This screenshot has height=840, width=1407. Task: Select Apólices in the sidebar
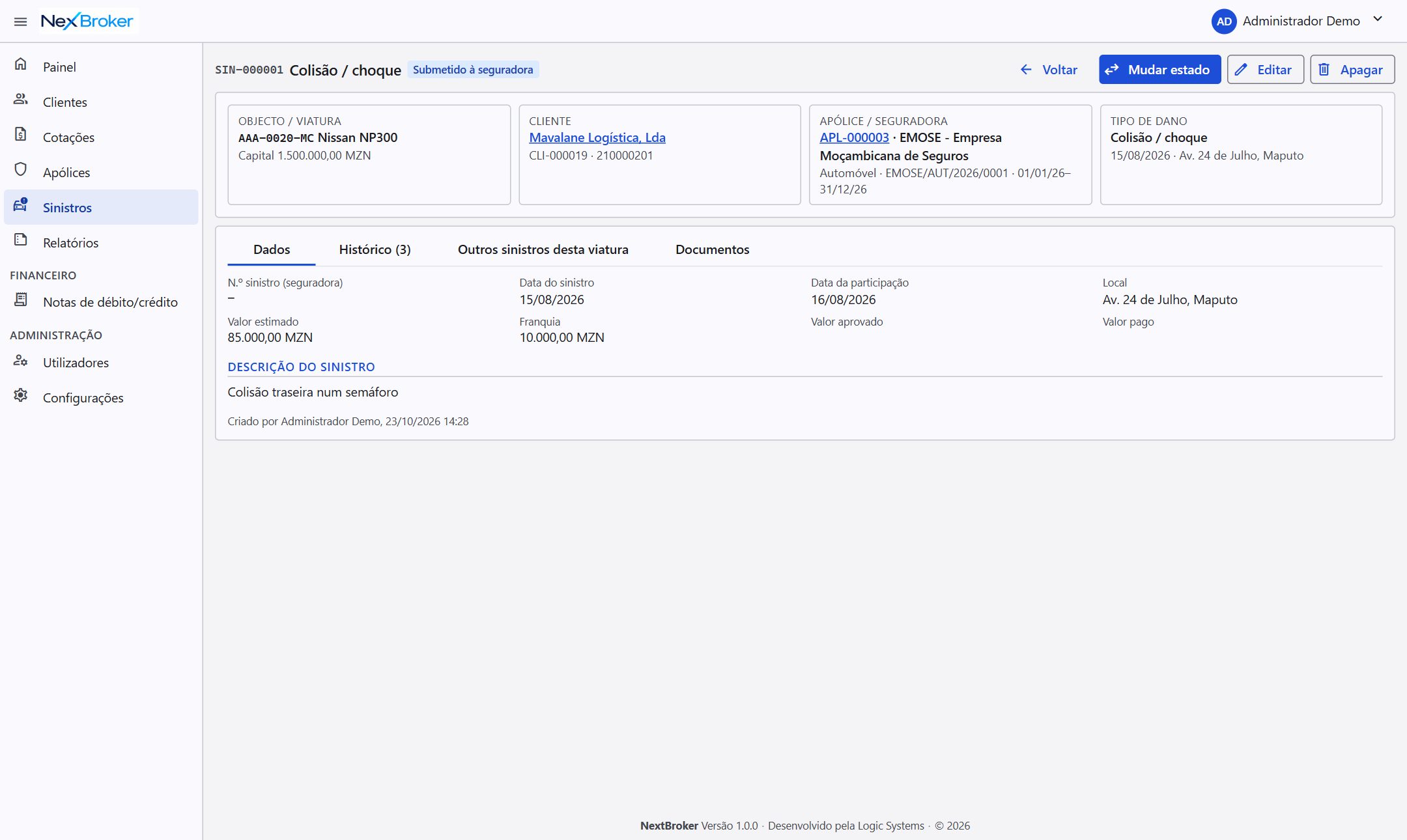pyautogui.click(x=101, y=172)
